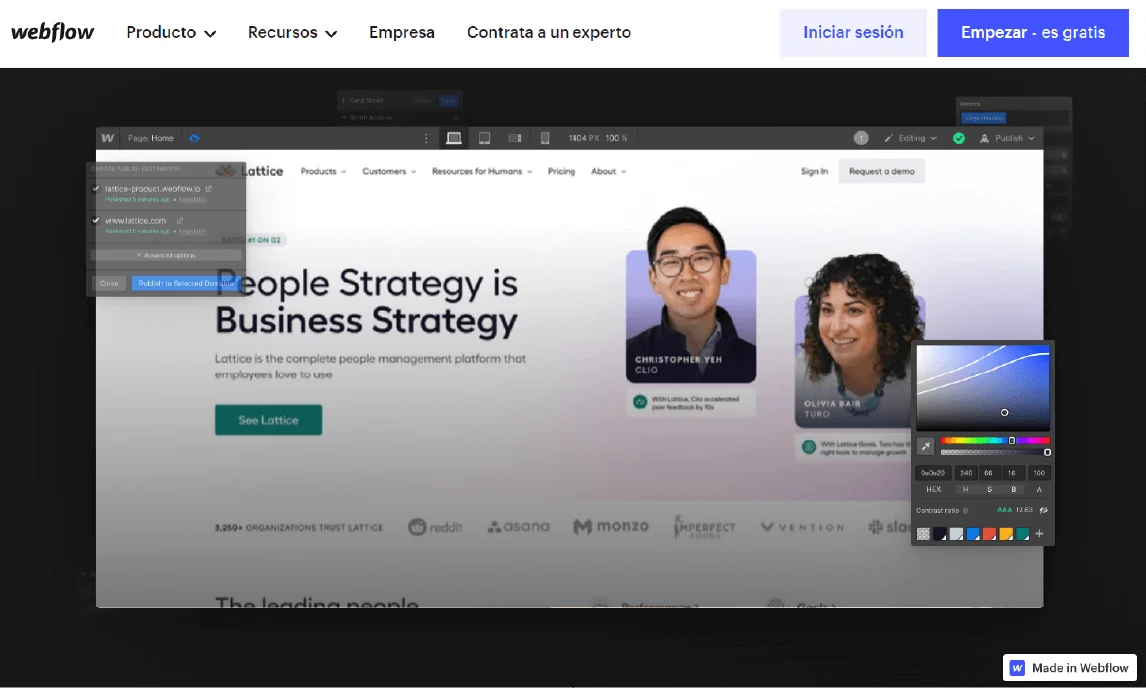Open the Page: Home selector
This screenshot has width=1146, height=688.
(151, 138)
